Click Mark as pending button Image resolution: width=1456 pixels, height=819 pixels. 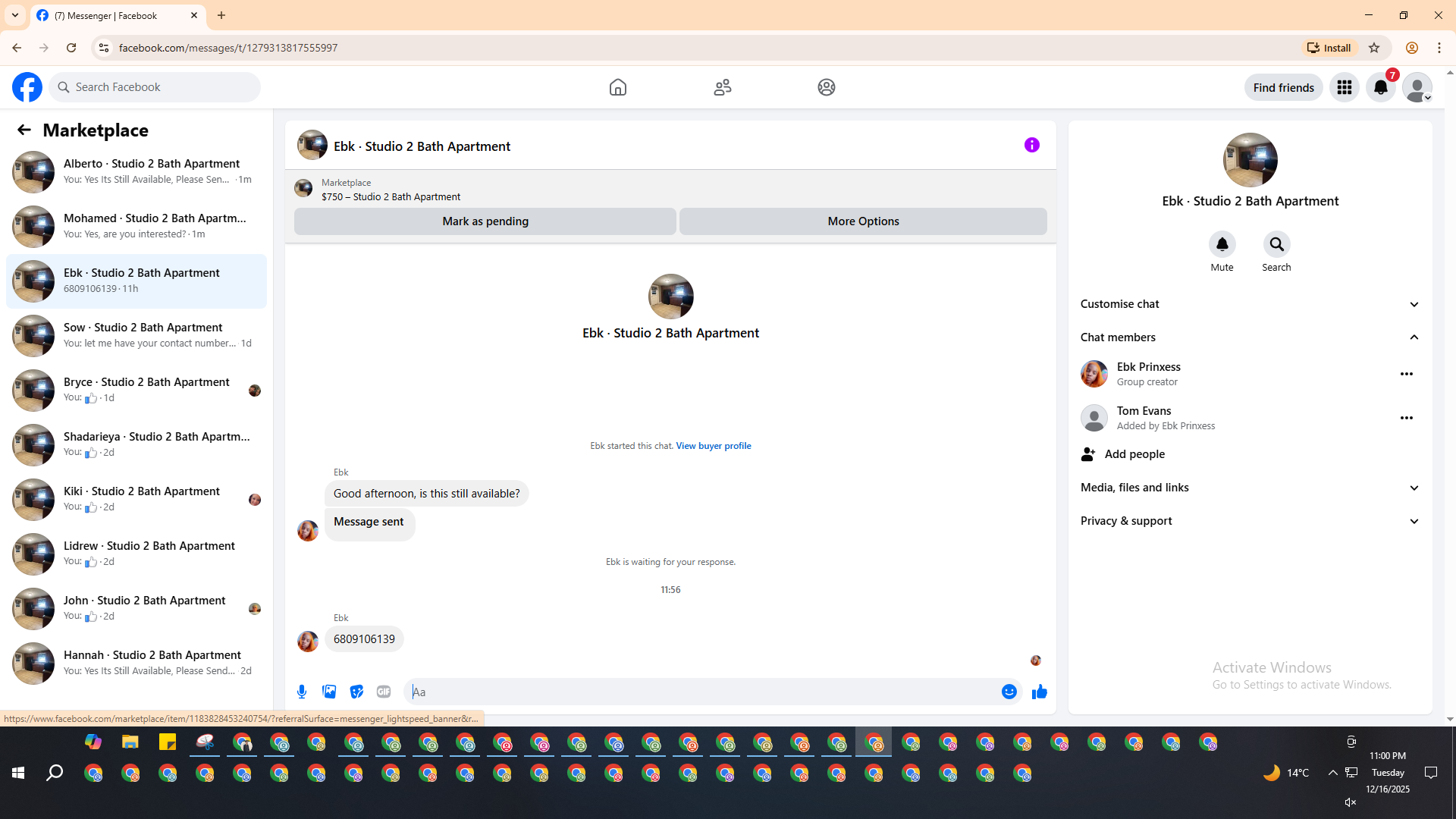(x=485, y=221)
